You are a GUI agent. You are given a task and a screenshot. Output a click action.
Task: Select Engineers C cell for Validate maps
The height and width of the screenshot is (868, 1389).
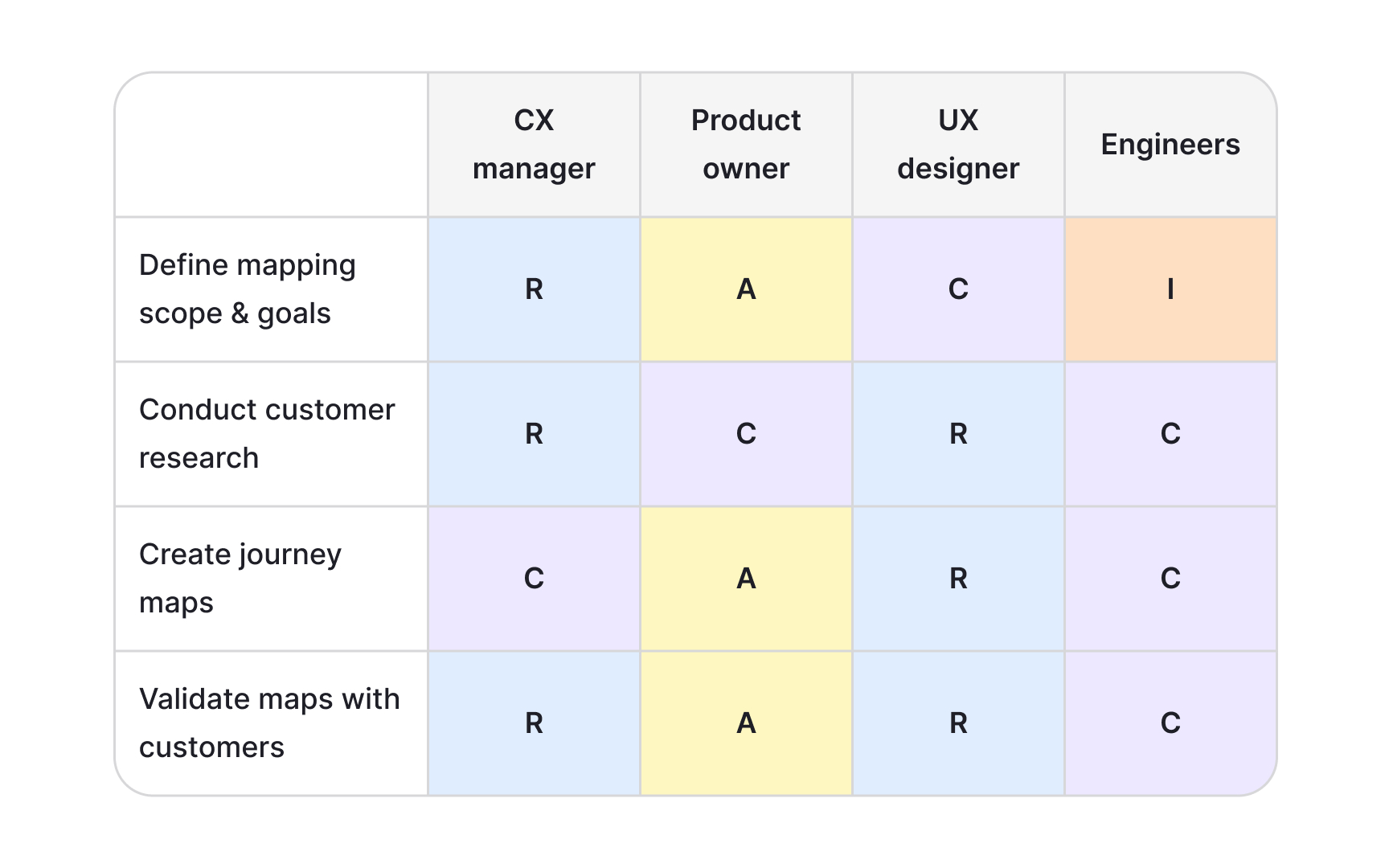1170,723
